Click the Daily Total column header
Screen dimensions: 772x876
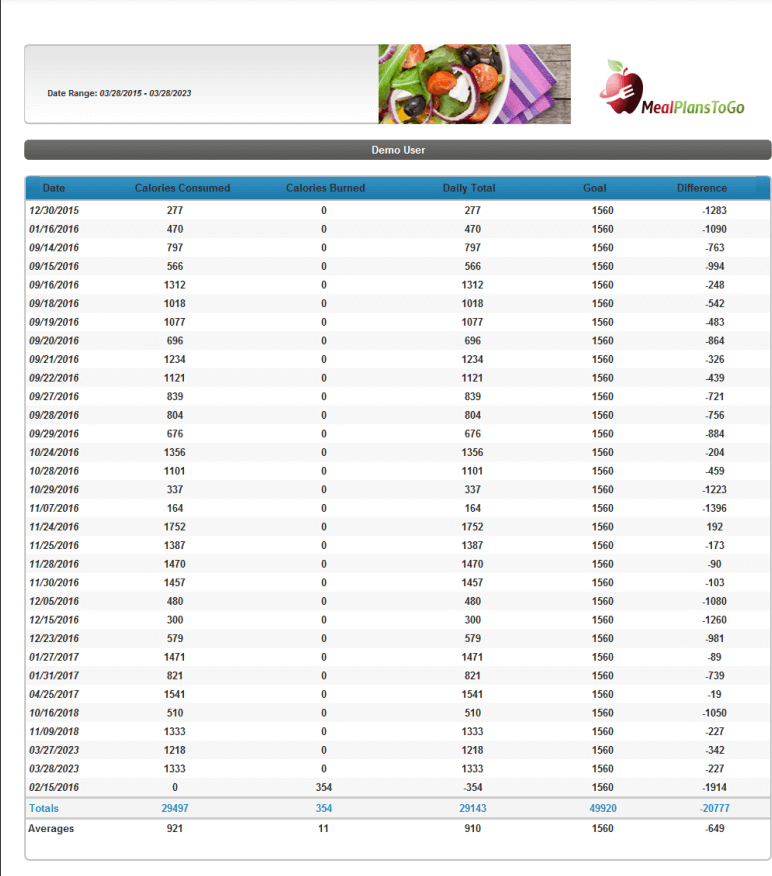point(469,188)
